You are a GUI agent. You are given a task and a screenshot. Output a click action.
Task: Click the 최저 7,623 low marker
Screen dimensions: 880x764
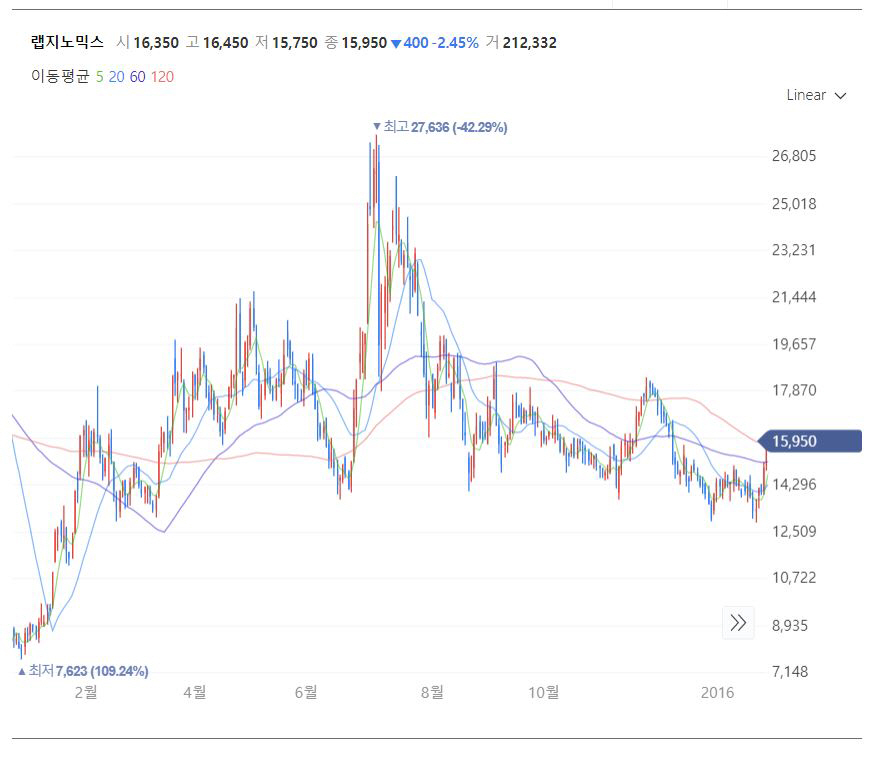click(x=83, y=671)
